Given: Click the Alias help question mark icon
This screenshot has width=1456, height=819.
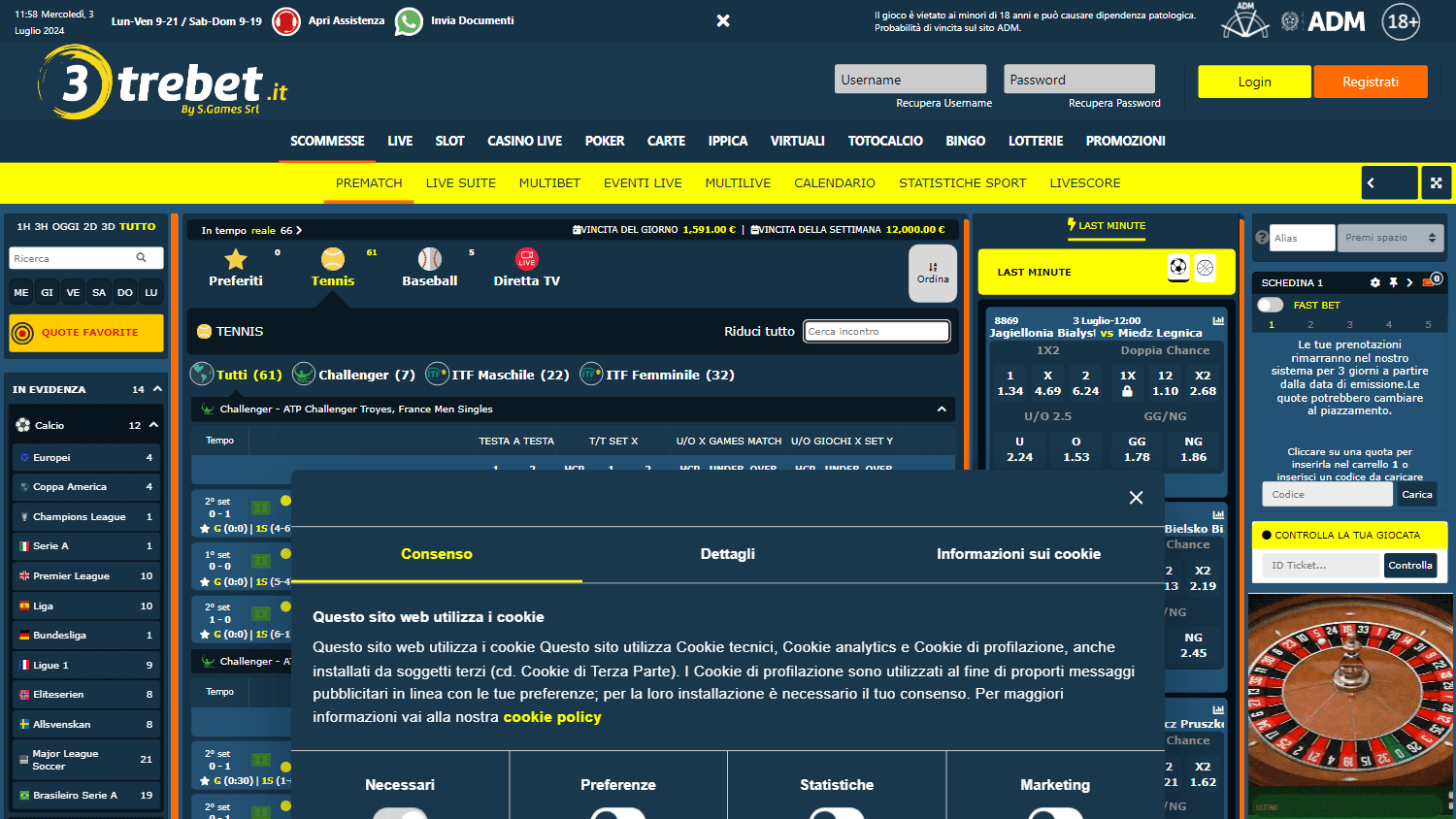Looking at the screenshot, I should pos(1262,237).
